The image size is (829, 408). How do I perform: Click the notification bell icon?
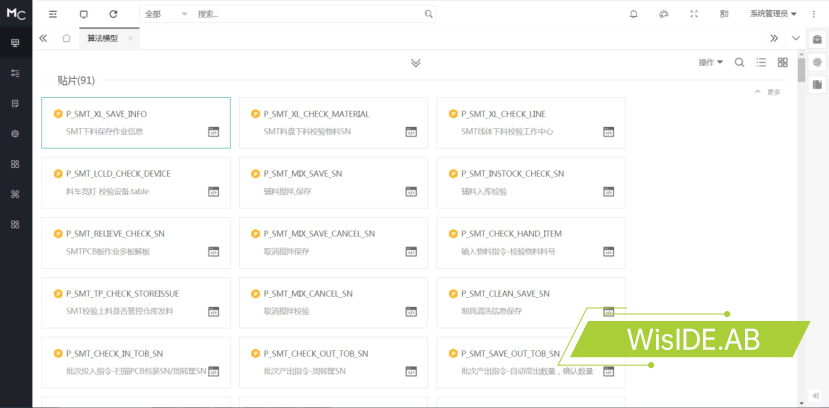633,14
